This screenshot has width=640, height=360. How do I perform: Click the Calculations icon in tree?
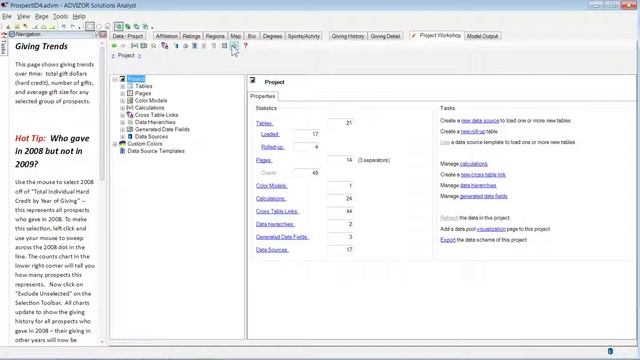[130, 108]
